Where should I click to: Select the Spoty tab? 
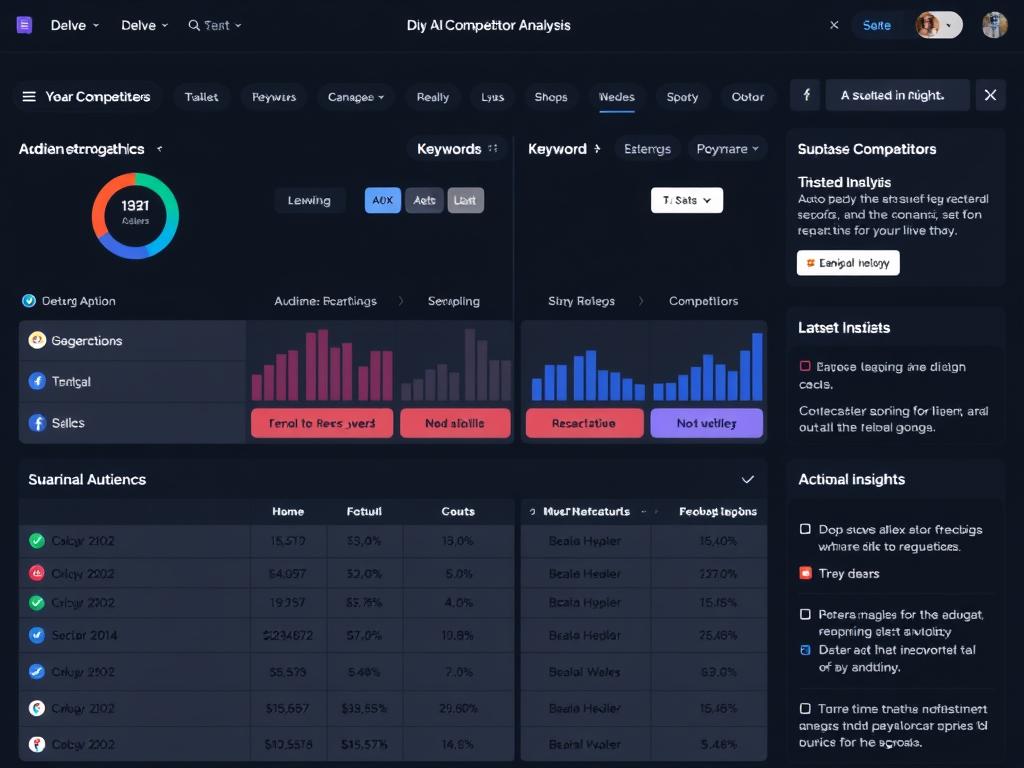pos(682,97)
